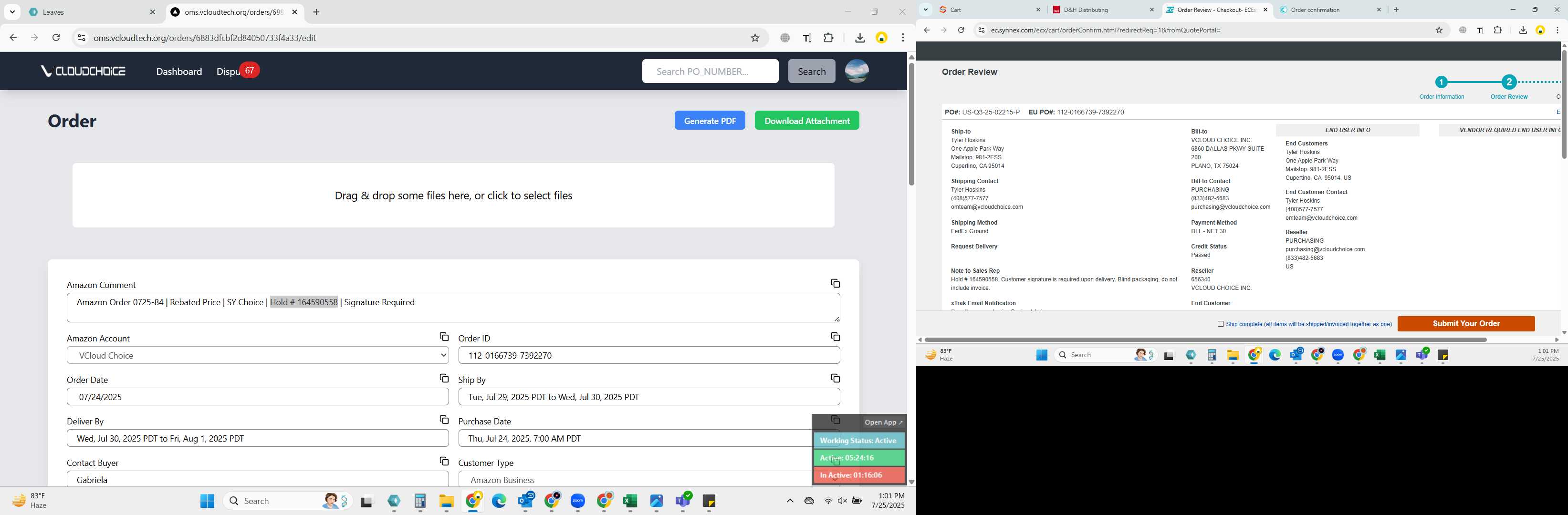Click Open App in status widget
This screenshot has width=1568, height=515.
pyautogui.click(x=883, y=422)
